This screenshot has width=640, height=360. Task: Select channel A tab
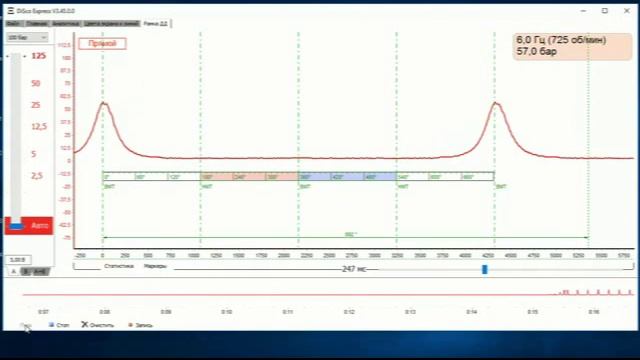tap(13, 271)
